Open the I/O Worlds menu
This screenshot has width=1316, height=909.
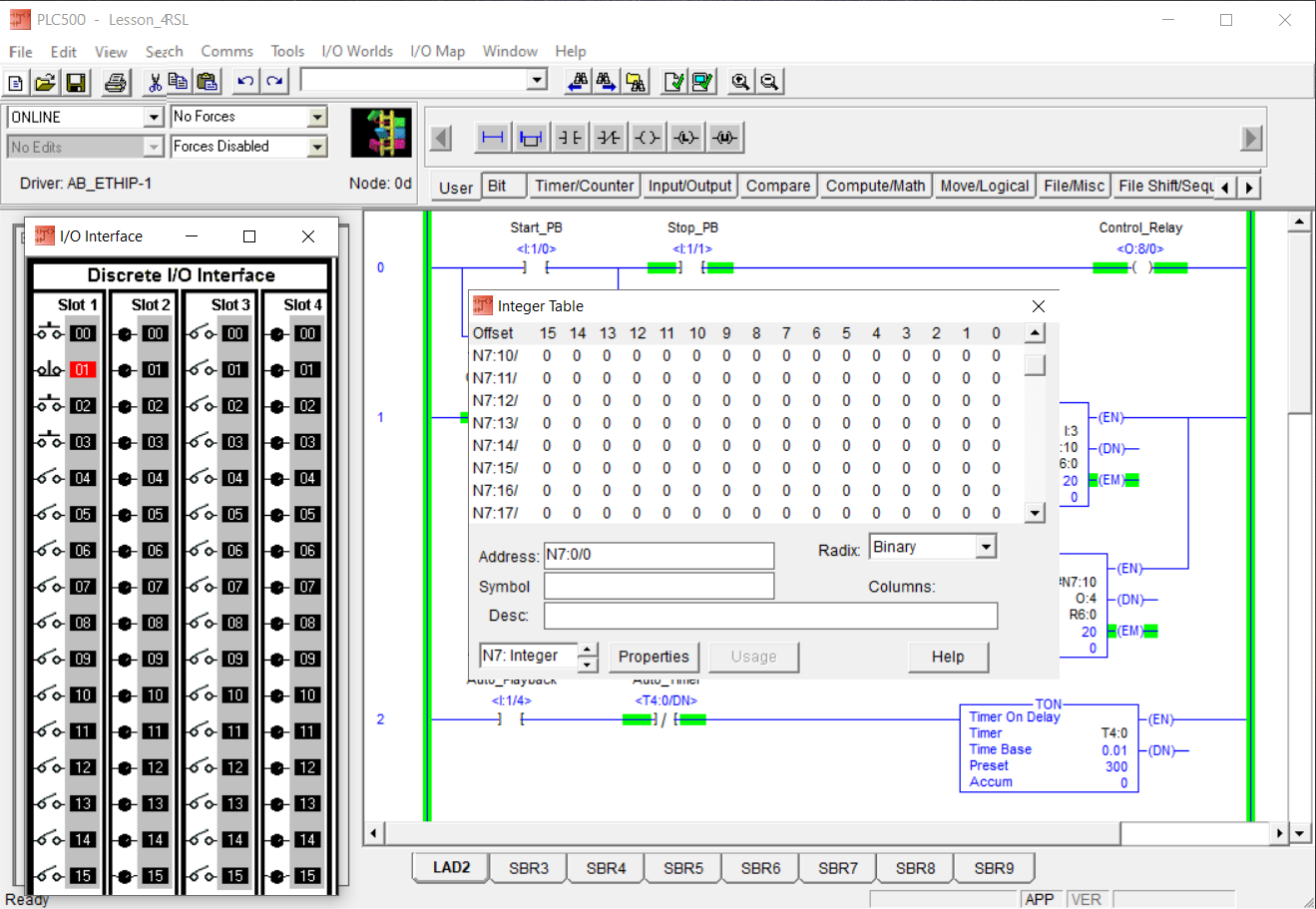[357, 51]
